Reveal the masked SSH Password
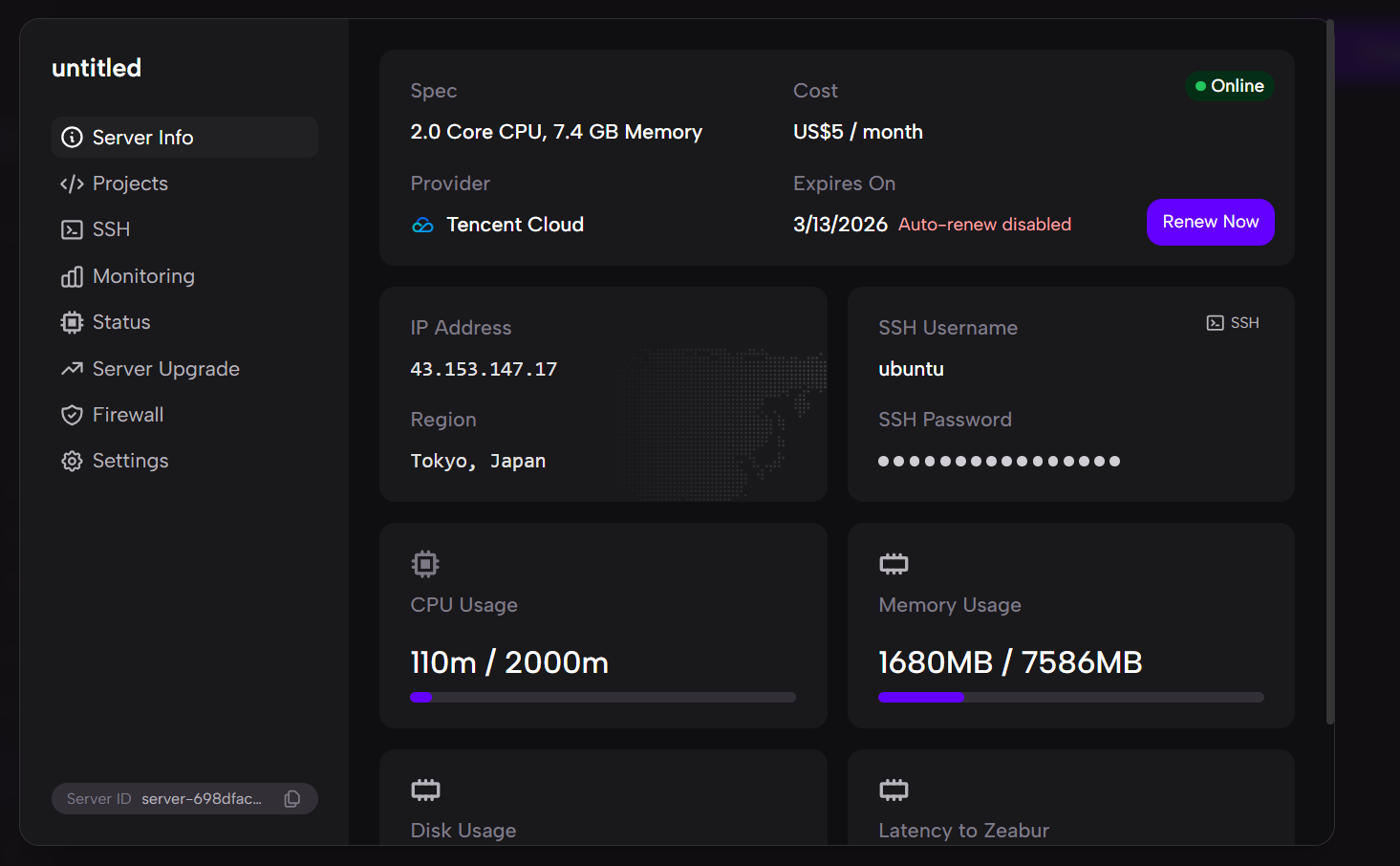This screenshot has width=1400, height=866. click(999, 462)
